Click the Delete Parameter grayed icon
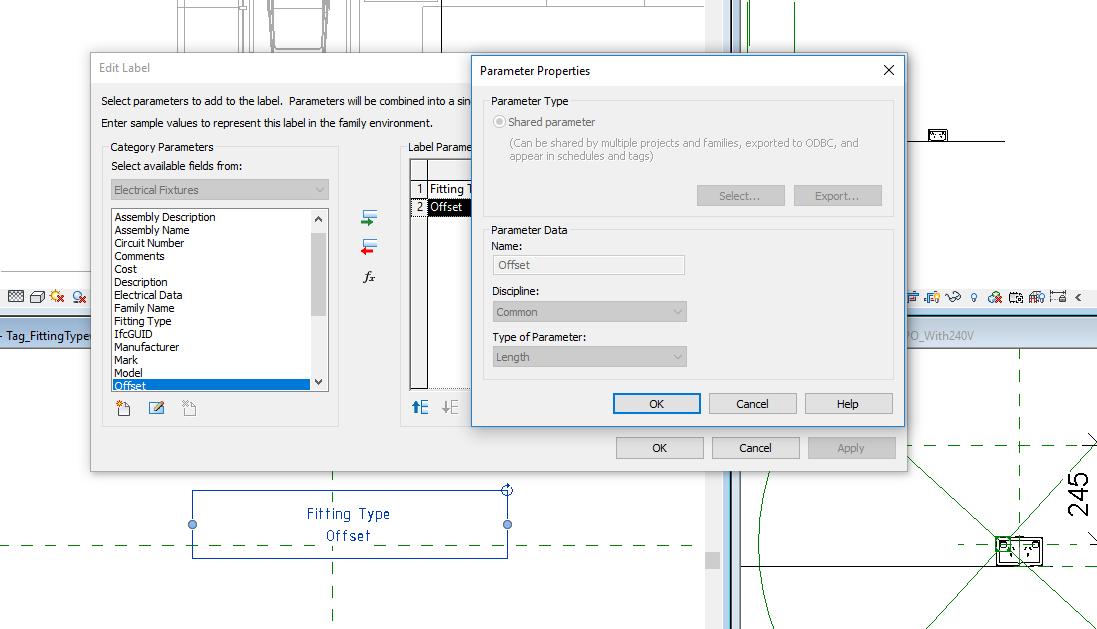This screenshot has width=1097, height=629. point(189,408)
